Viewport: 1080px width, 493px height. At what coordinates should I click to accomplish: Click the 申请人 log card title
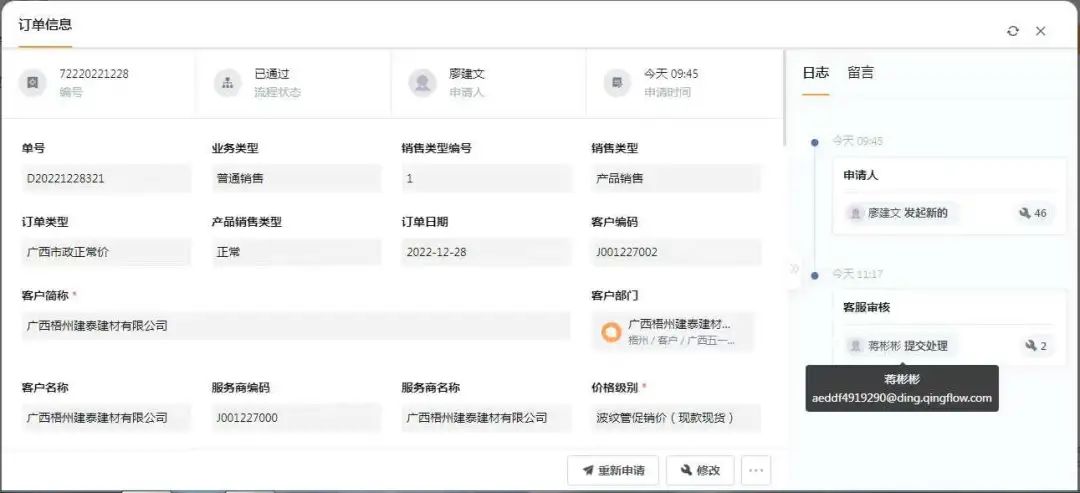(x=861, y=175)
